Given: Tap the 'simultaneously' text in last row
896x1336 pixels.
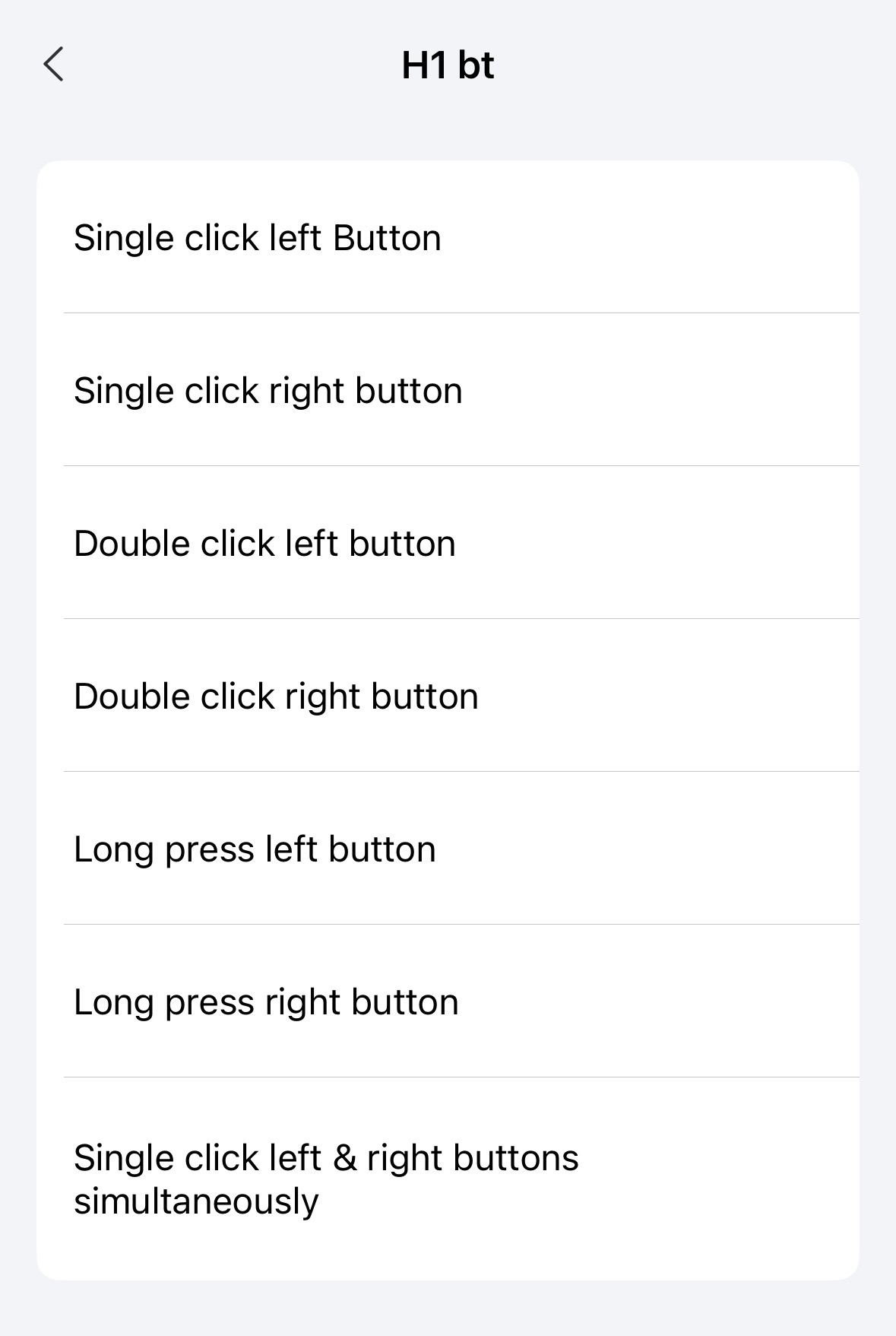Looking at the screenshot, I should (x=196, y=1202).
